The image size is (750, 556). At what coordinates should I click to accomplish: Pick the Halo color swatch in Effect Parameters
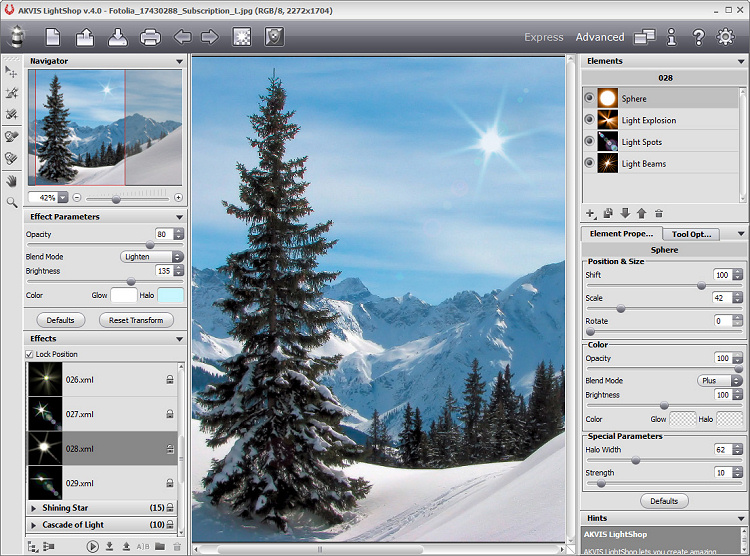[x=170, y=295]
